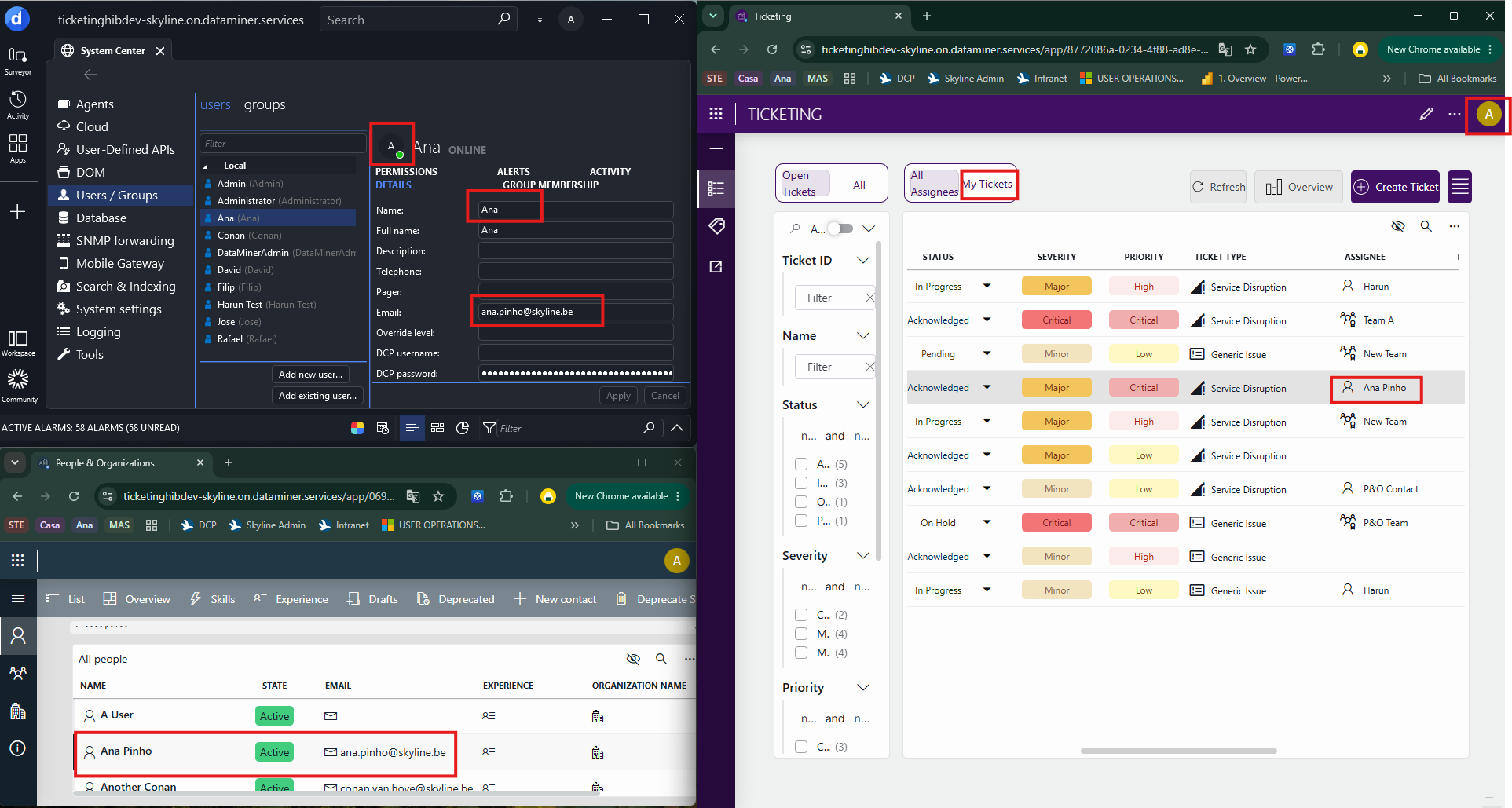
Task: Click the alarm color legend icon
Action: 357,428
